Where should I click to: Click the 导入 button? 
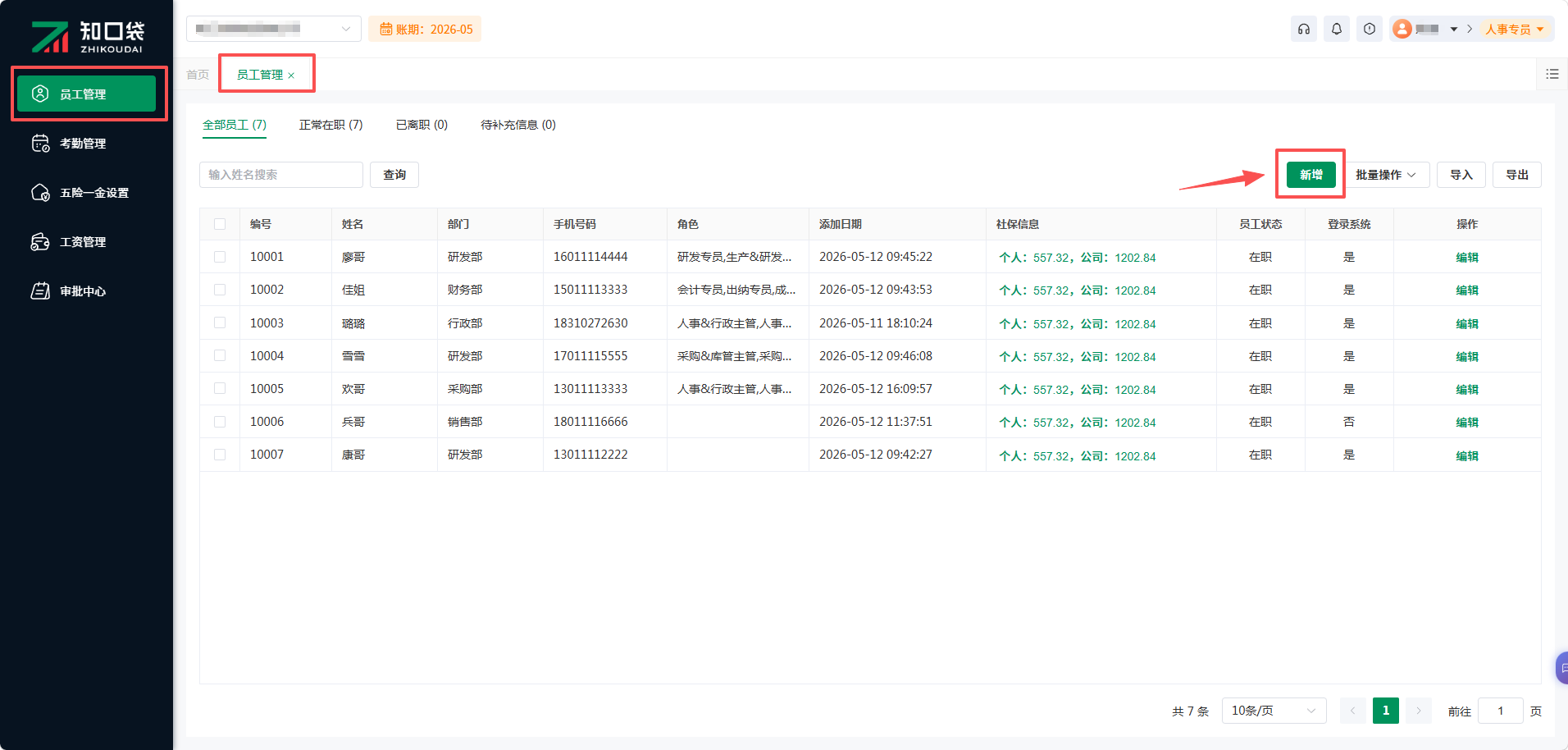click(1461, 175)
